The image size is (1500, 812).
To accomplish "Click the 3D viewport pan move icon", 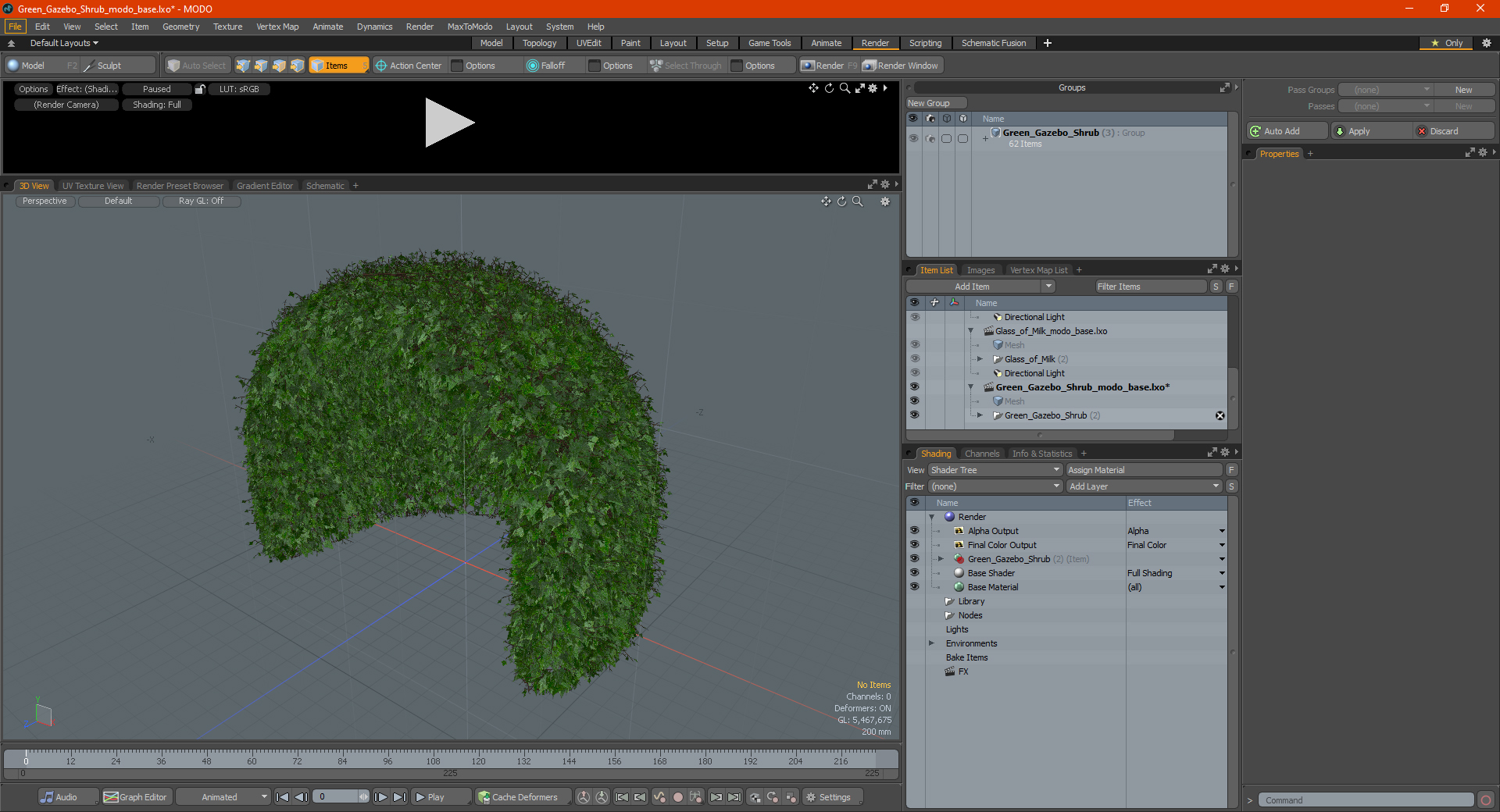I will coord(826,201).
